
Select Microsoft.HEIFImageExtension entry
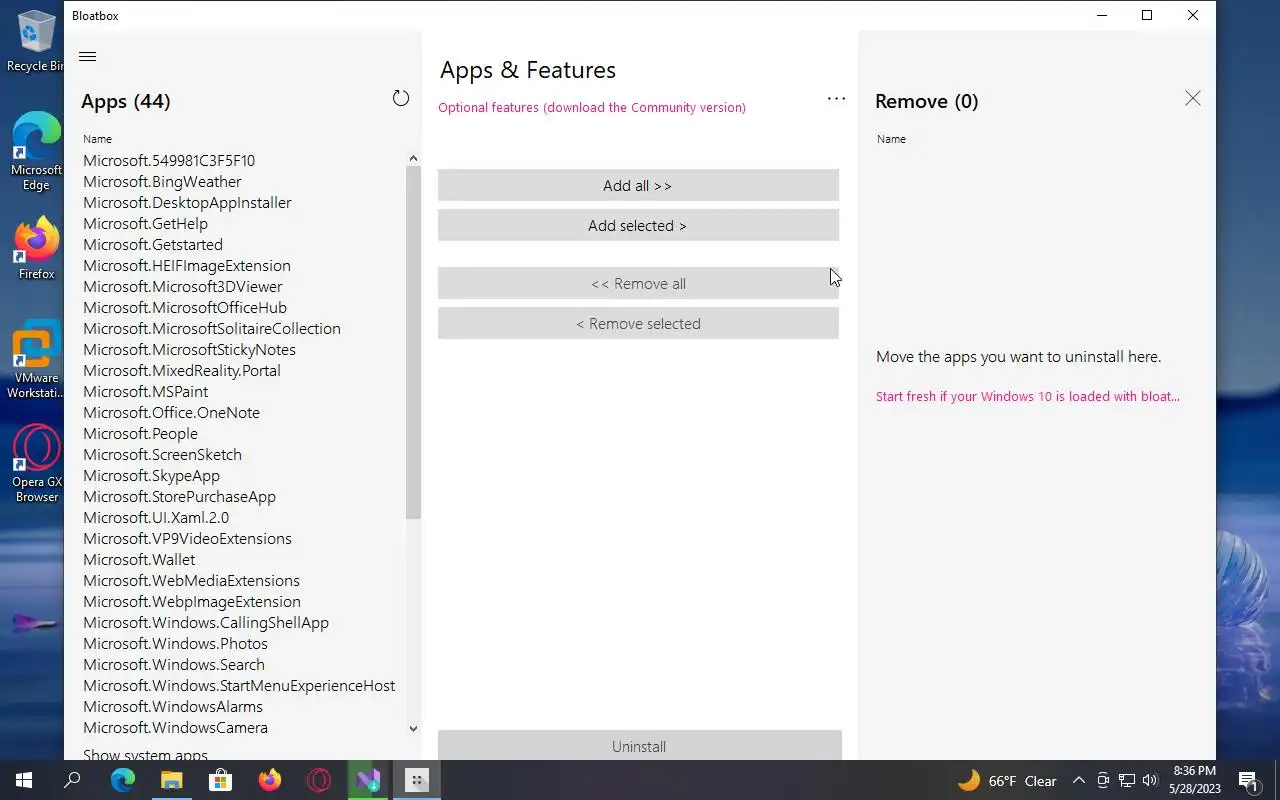click(187, 265)
